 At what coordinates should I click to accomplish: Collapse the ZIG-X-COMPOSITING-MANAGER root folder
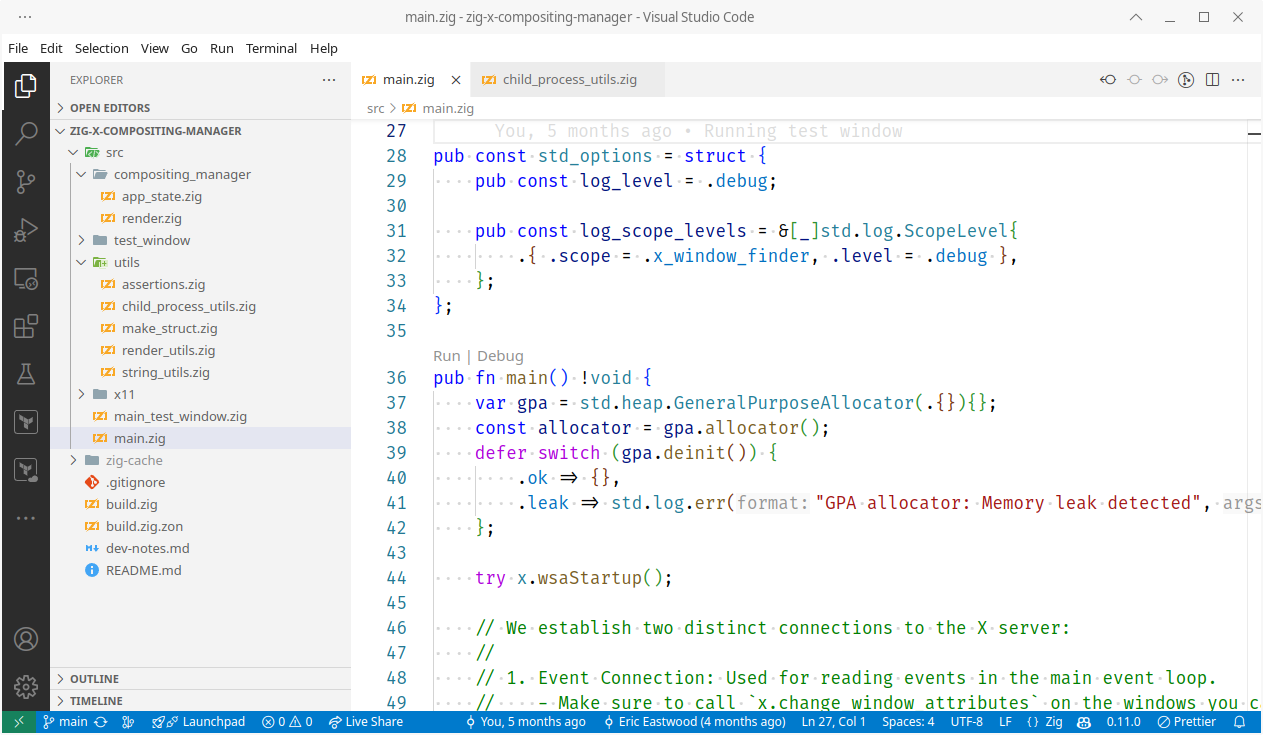[200, 131]
